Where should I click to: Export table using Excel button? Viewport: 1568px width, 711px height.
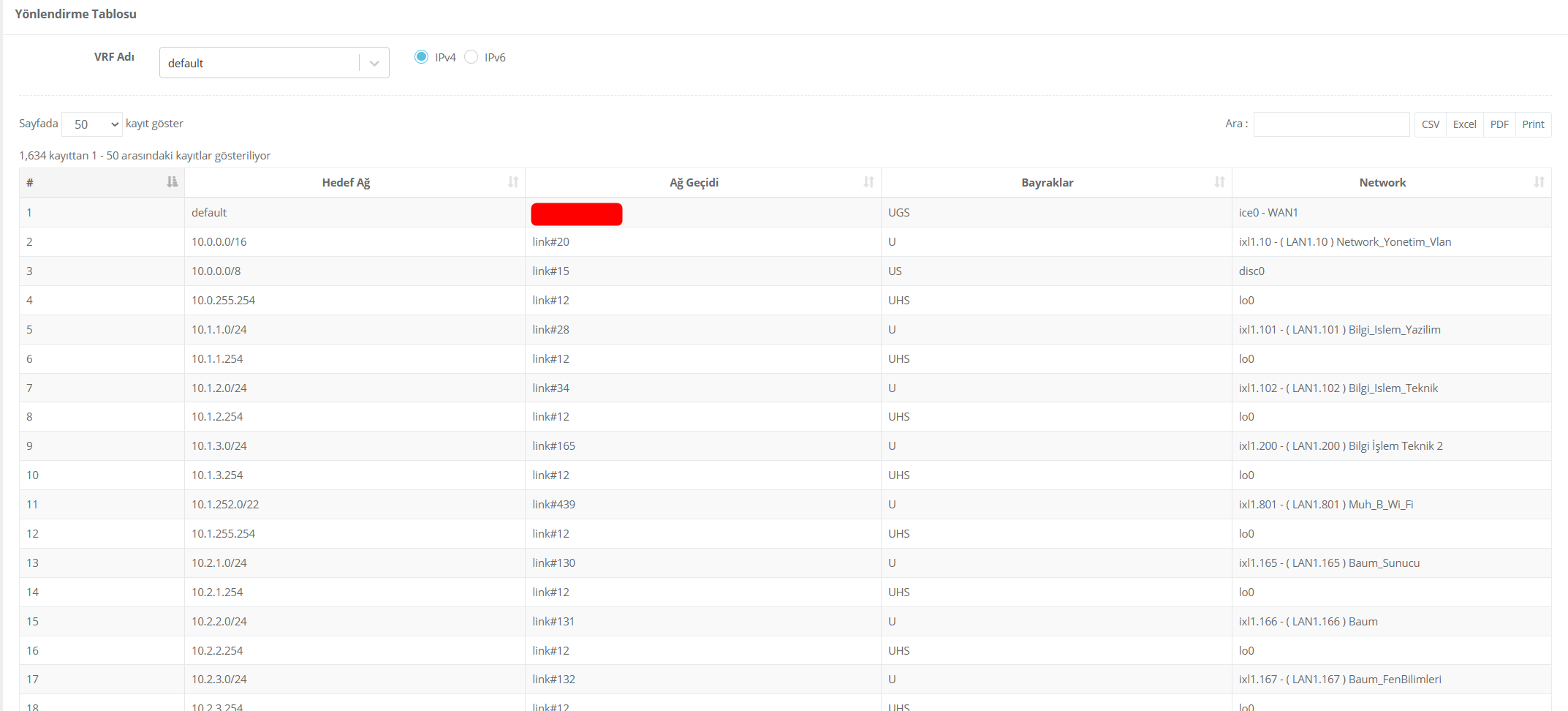click(1464, 124)
